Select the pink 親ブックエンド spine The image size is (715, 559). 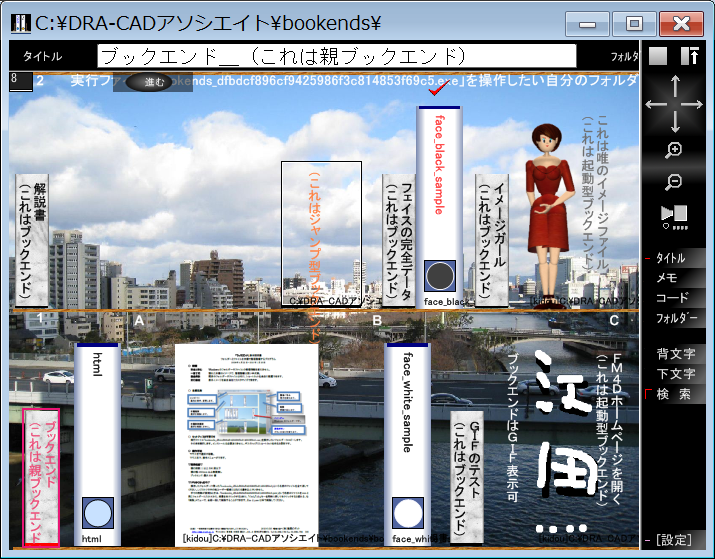(41, 477)
